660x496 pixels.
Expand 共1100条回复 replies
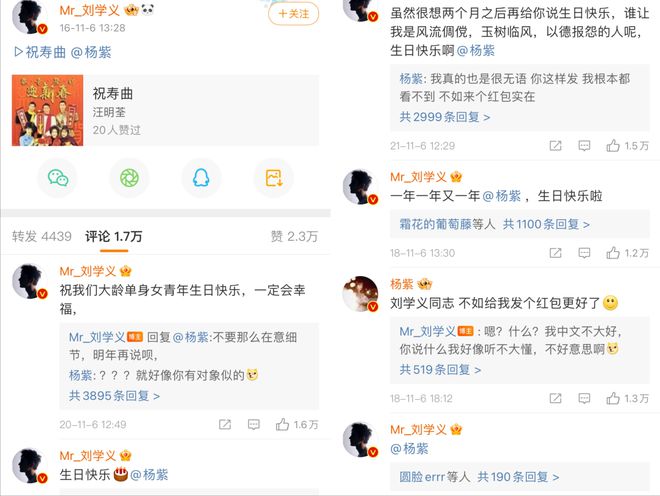tap(546, 224)
